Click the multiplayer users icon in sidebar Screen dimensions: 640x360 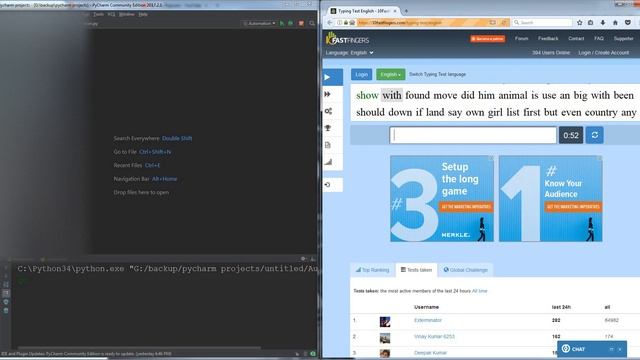(328, 111)
